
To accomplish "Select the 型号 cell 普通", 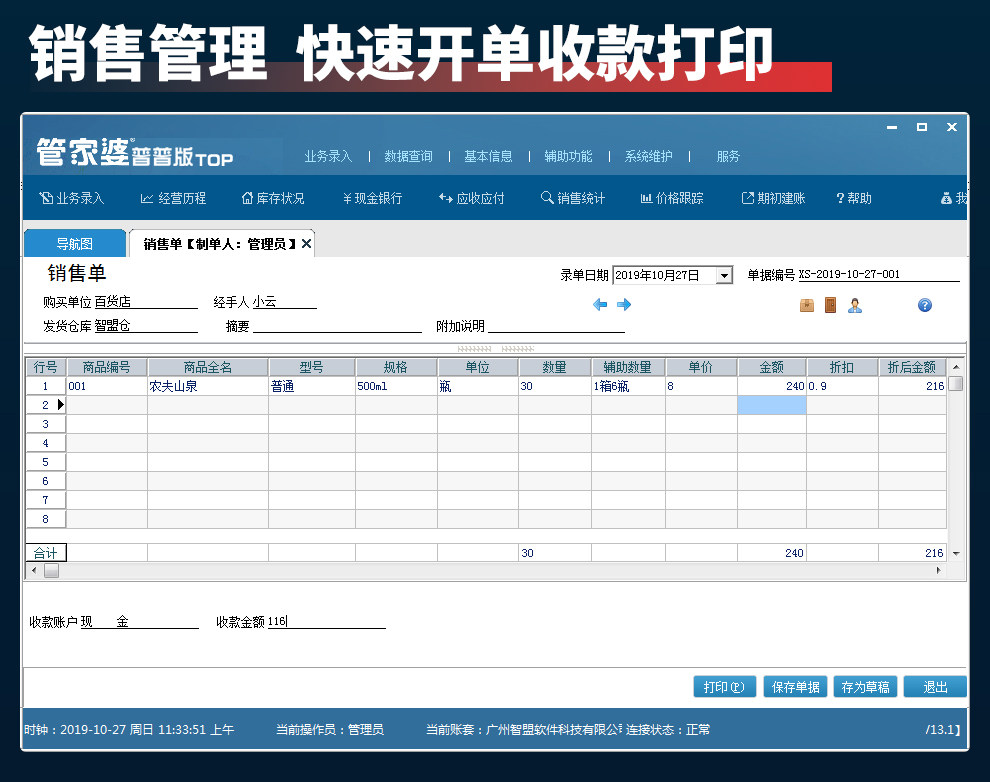I will [x=312, y=386].
